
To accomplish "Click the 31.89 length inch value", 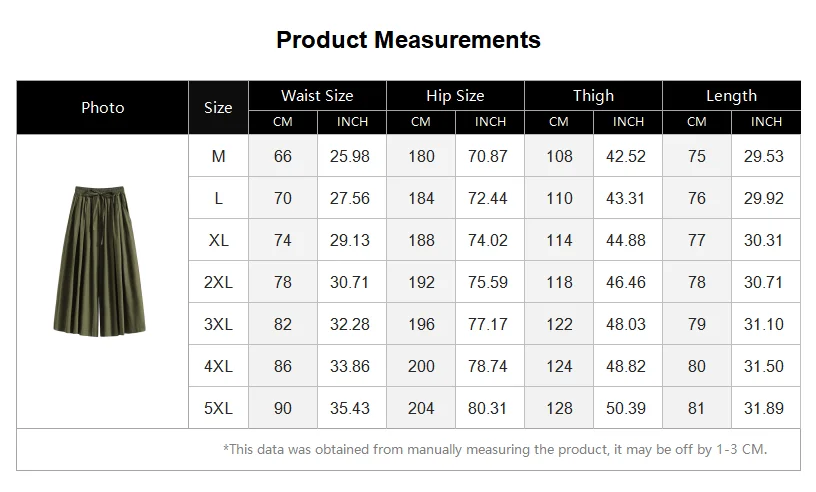I will [x=763, y=408].
